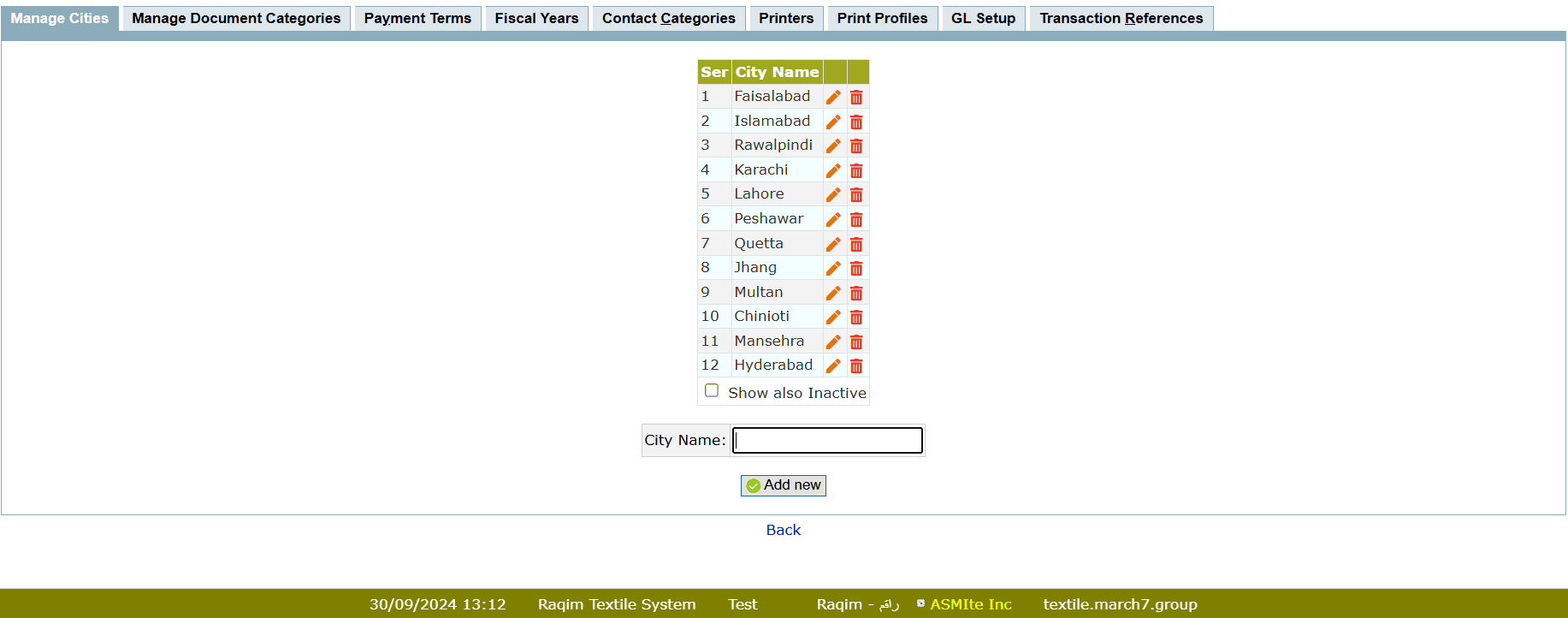Screen dimensions: 1568x618
Task: Edit the Lahore city entry
Action: point(833,194)
